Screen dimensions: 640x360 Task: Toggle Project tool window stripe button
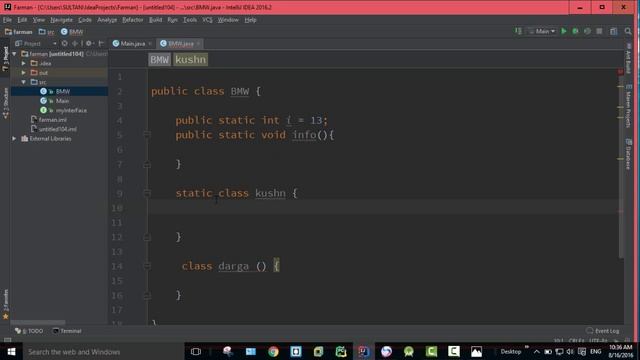click(x=5, y=58)
